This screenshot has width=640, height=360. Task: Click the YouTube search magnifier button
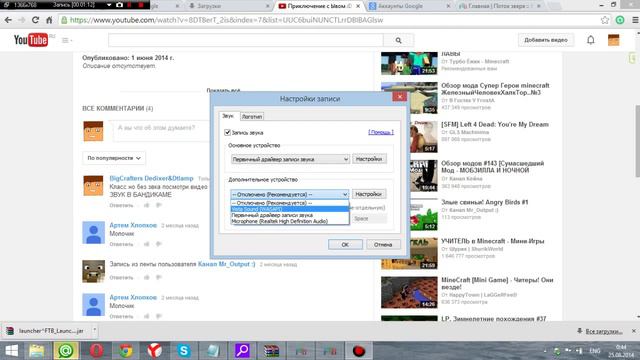398,40
